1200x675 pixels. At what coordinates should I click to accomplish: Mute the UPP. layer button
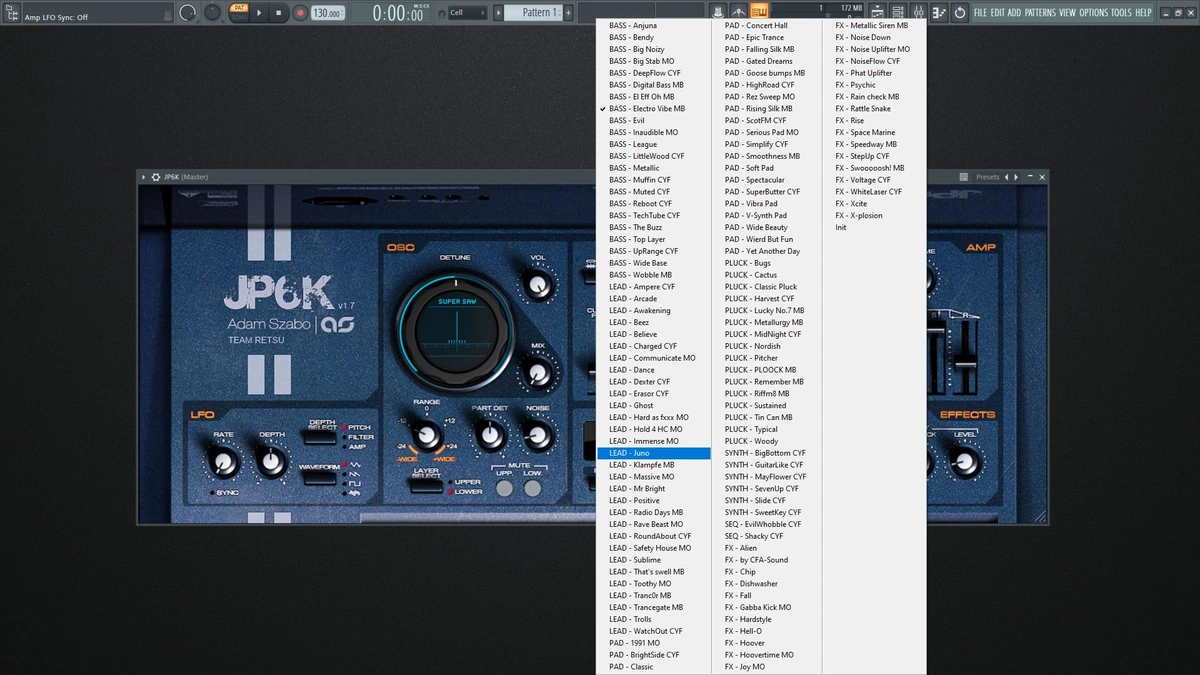pos(505,488)
